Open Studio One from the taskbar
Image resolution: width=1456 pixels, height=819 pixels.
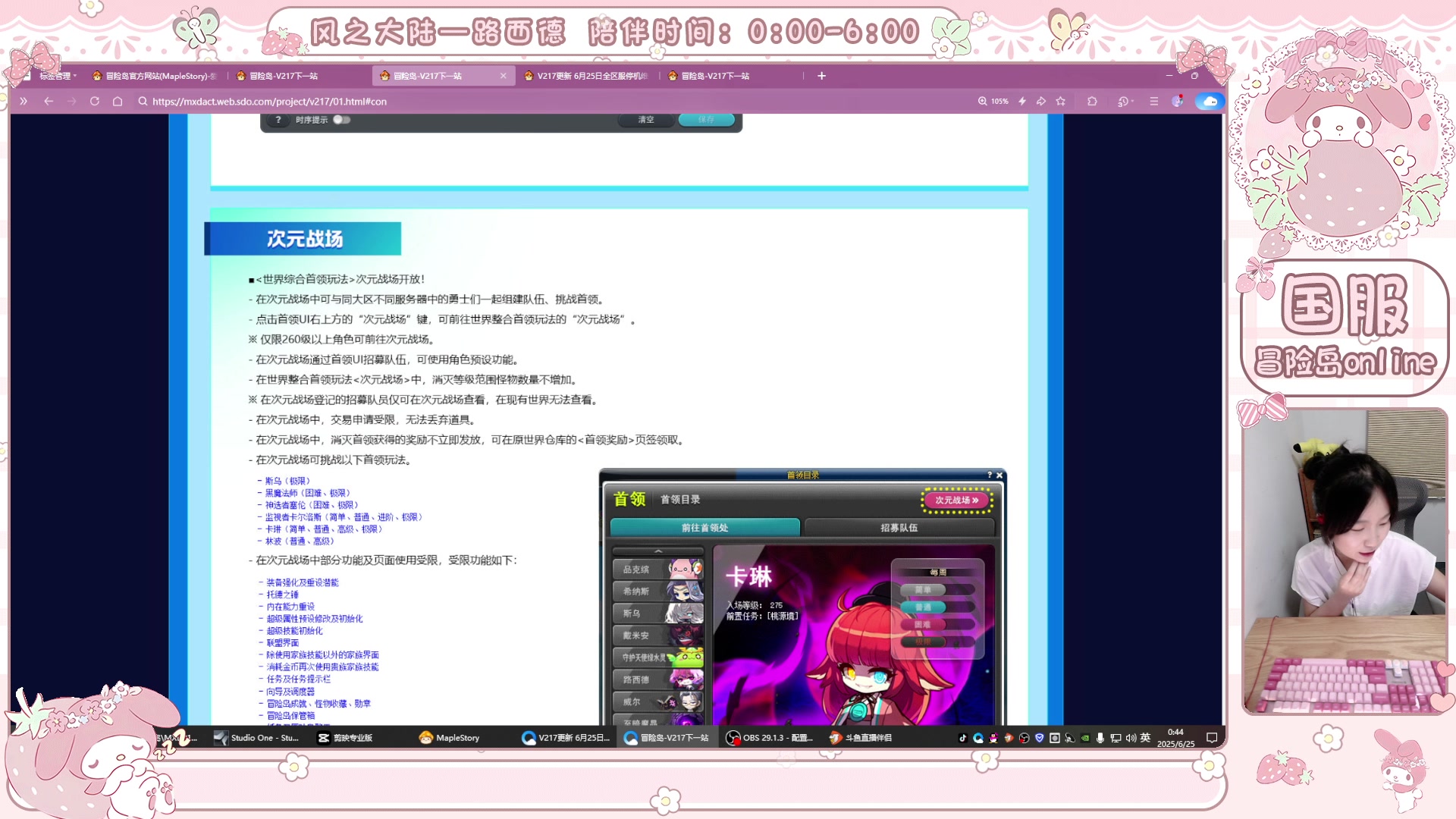pos(257,738)
